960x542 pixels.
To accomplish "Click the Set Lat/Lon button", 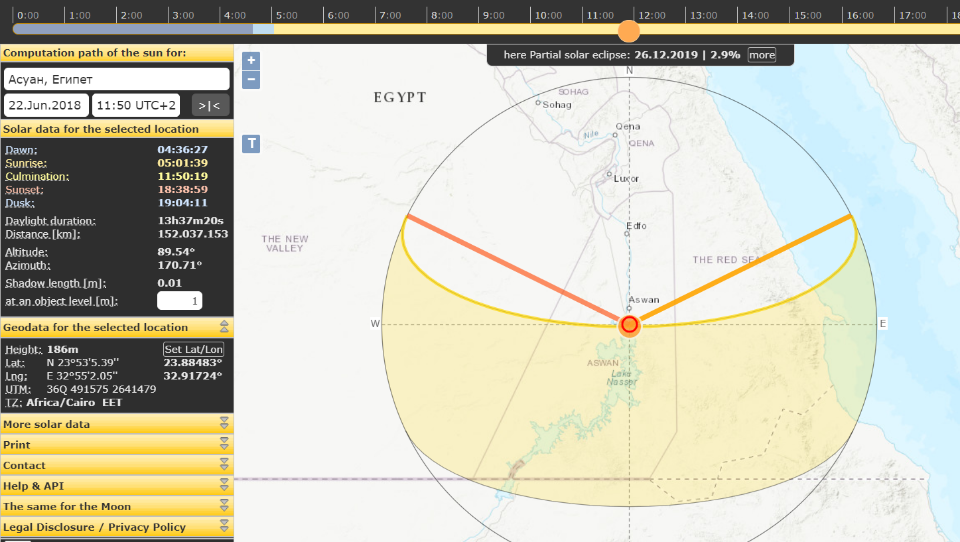I will tap(193, 349).
